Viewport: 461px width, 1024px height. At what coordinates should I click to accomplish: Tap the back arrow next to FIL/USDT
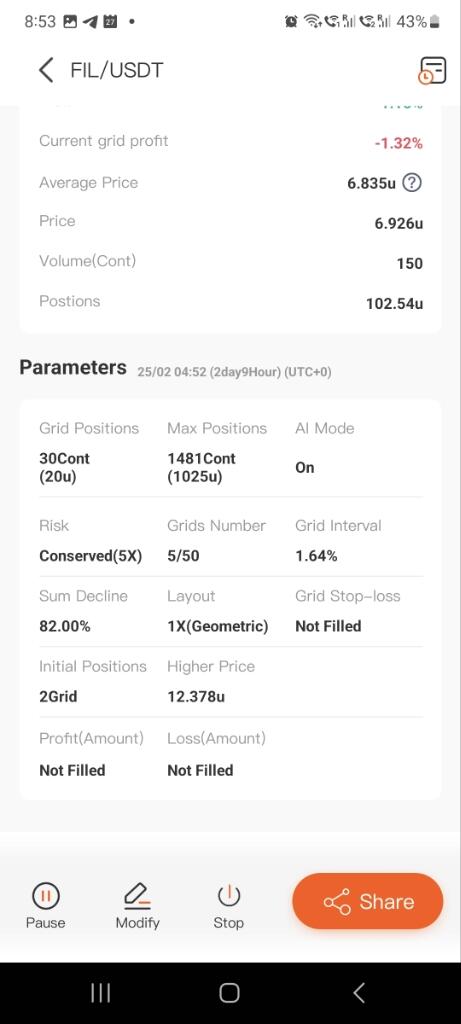pyautogui.click(x=46, y=70)
